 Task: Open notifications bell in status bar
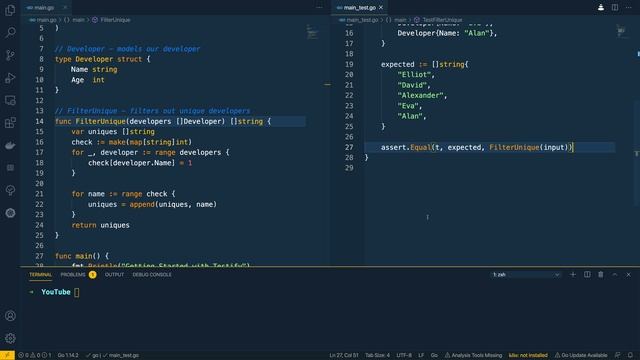click(x=631, y=355)
